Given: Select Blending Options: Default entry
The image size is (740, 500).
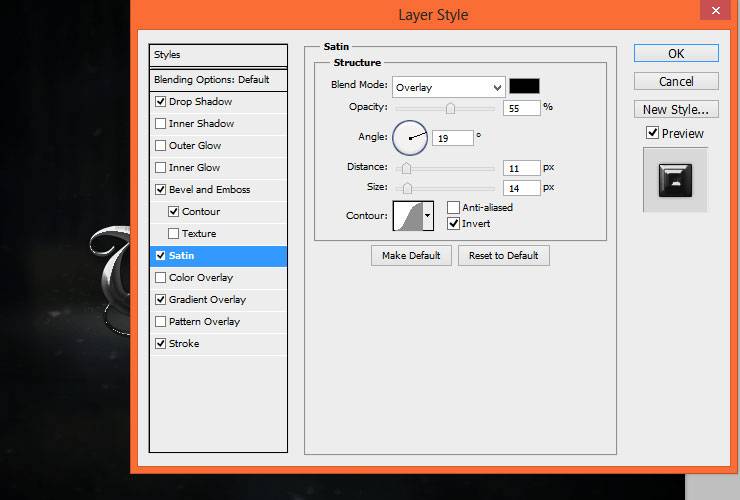Looking at the screenshot, I should (218, 79).
